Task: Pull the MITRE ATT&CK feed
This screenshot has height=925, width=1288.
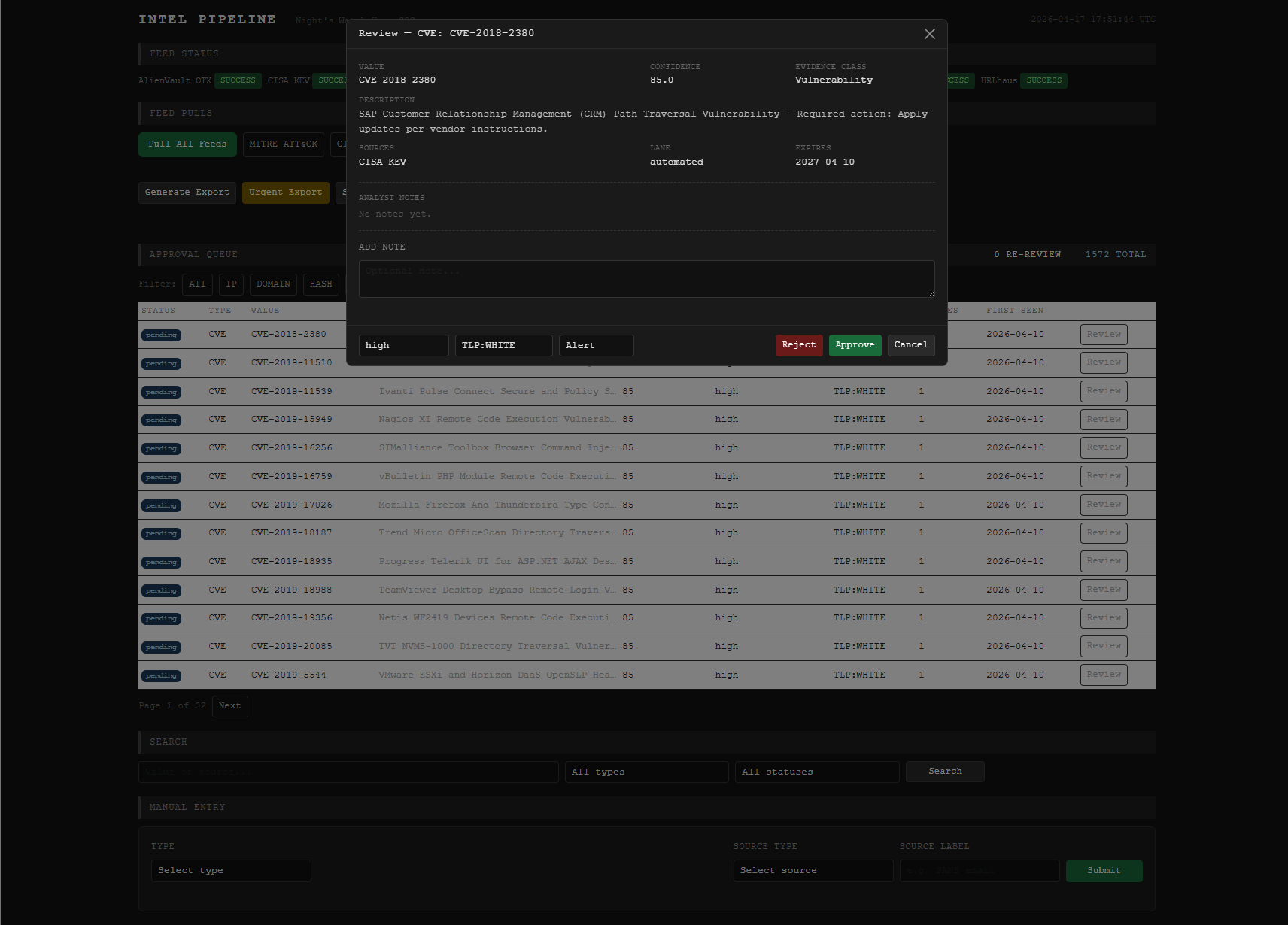Action: pyautogui.click(x=284, y=144)
